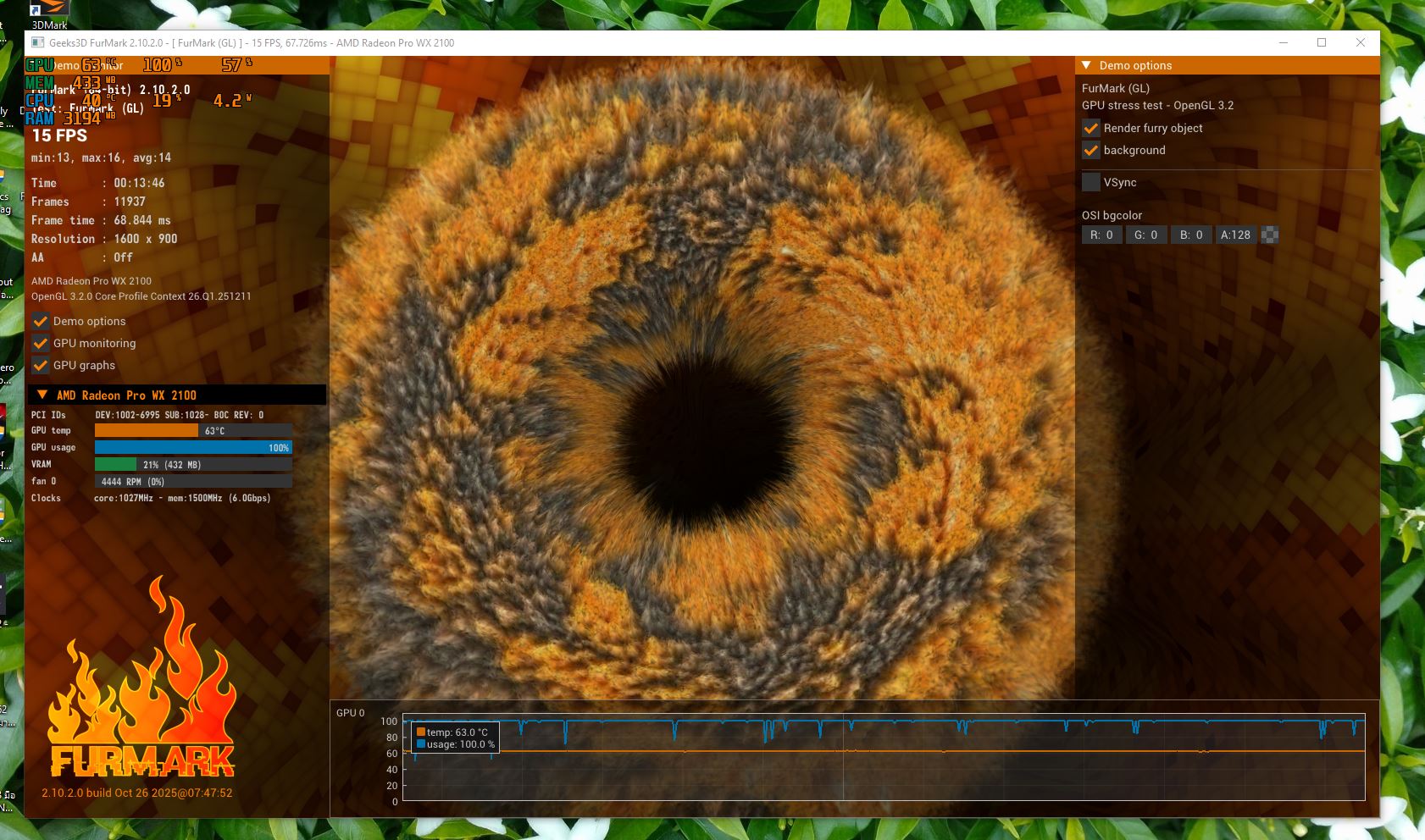Close the FurMark window
Screen dimensions: 1425x840
1360,42
